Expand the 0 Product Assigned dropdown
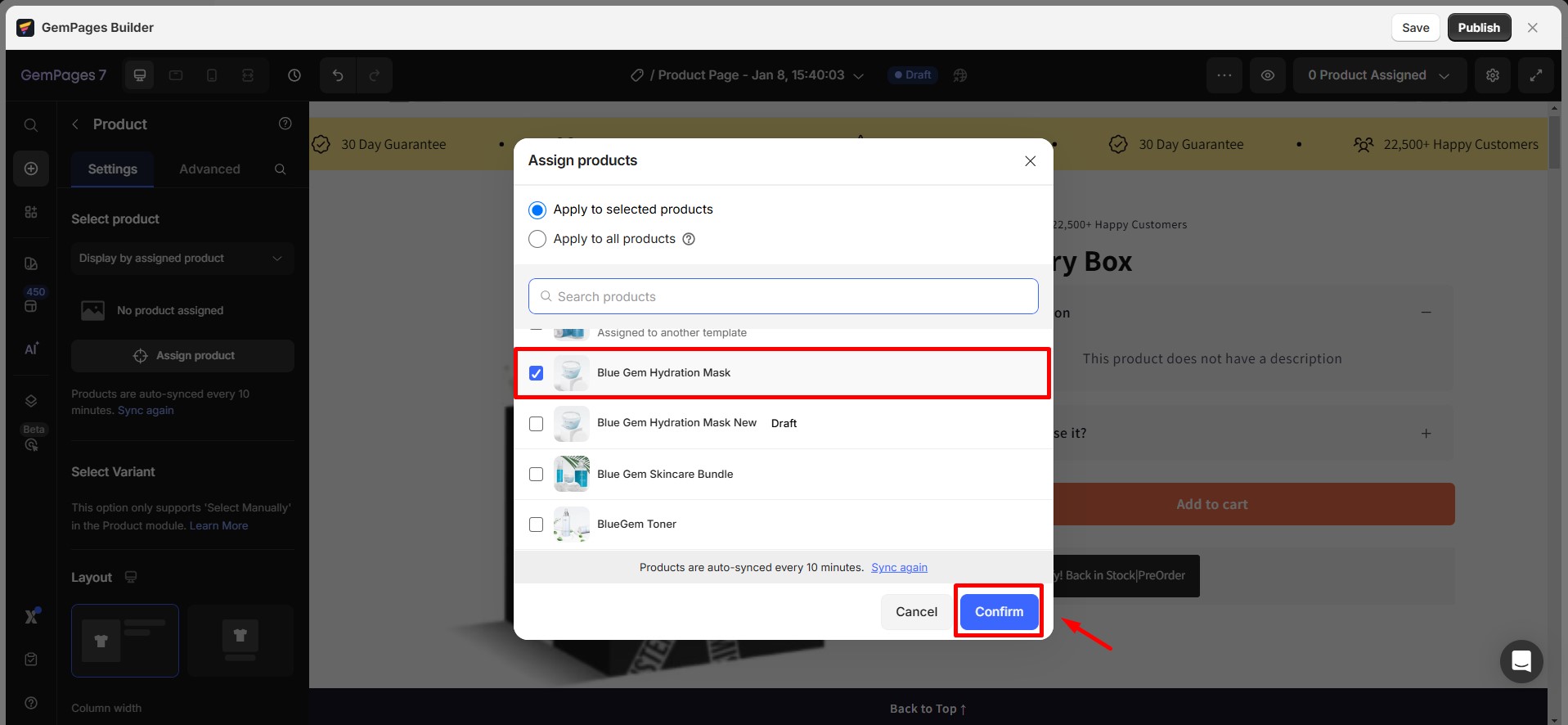 (x=1377, y=75)
